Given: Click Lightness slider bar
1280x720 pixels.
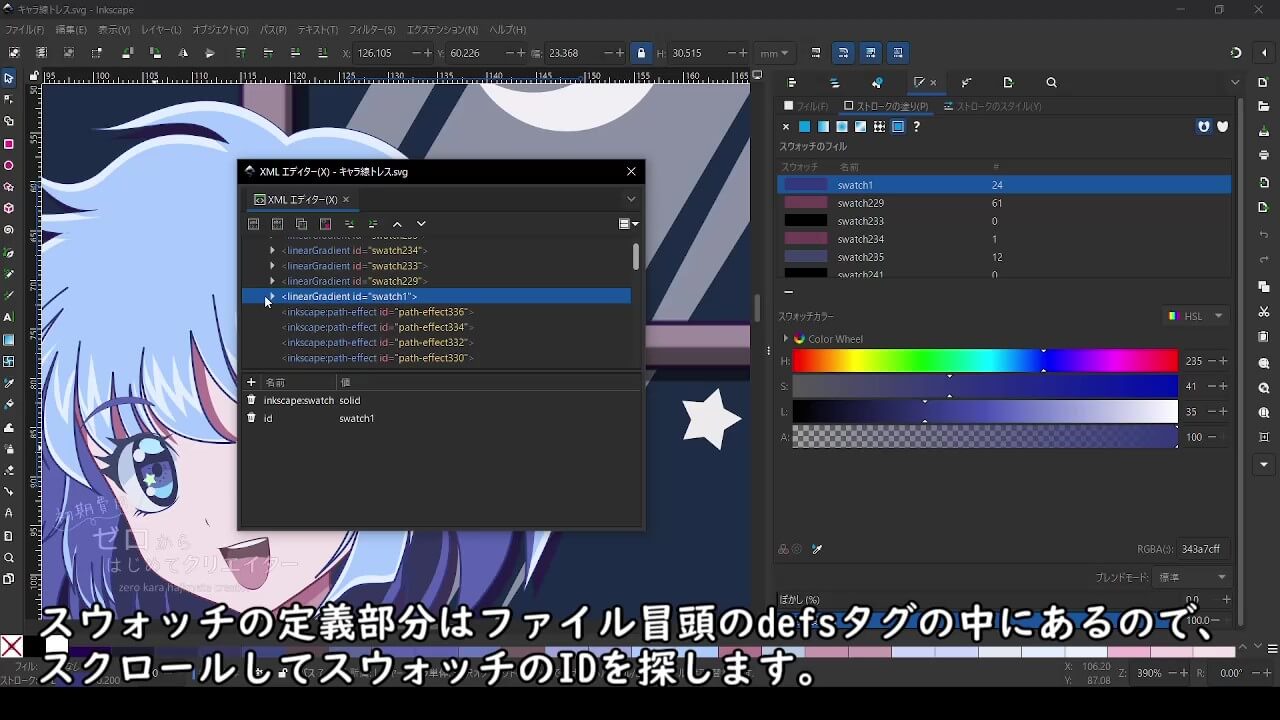Looking at the screenshot, I should 985,411.
